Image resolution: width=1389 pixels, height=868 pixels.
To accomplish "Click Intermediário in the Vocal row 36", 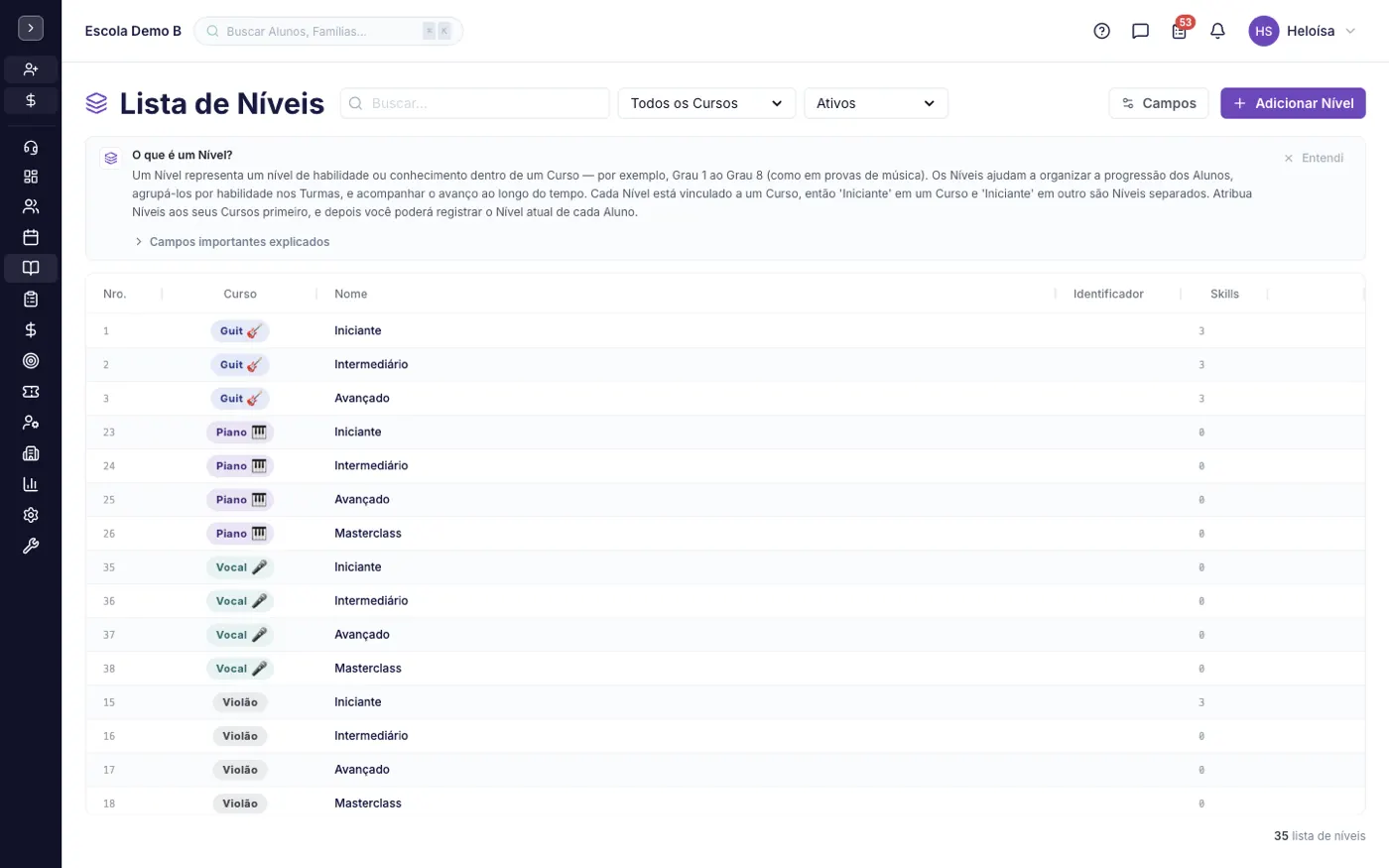I will (371, 600).
